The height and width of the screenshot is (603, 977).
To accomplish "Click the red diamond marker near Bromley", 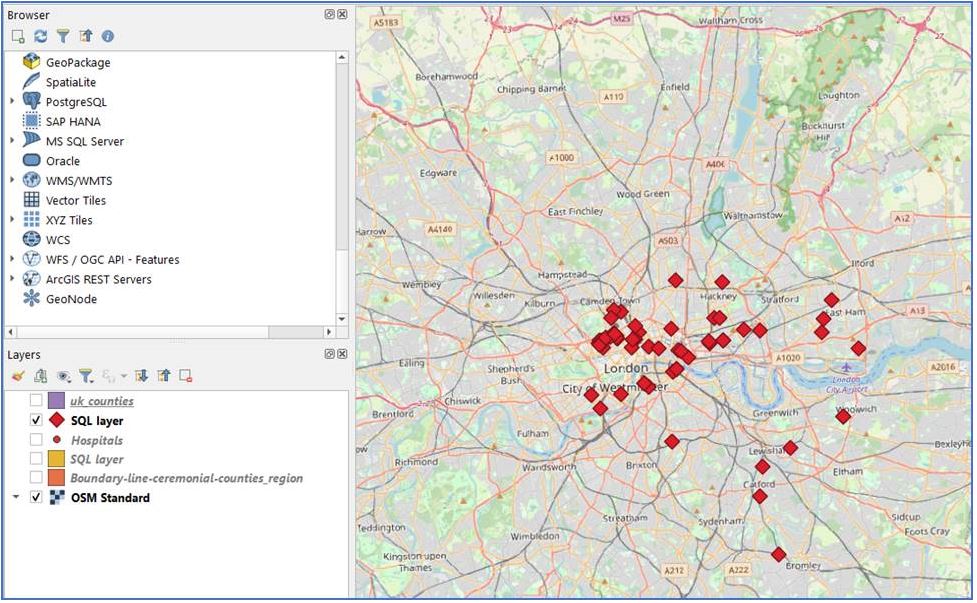I will click(779, 554).
